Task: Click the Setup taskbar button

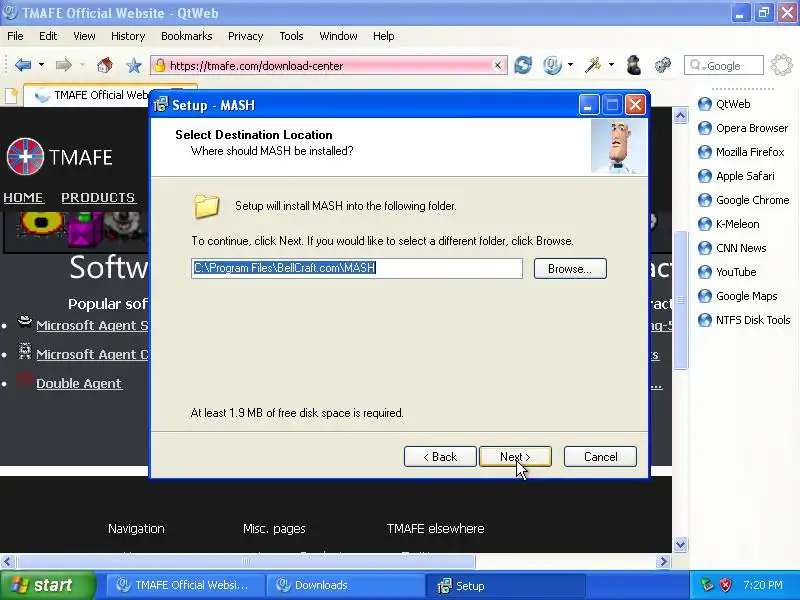Action: tap(505, 585)
